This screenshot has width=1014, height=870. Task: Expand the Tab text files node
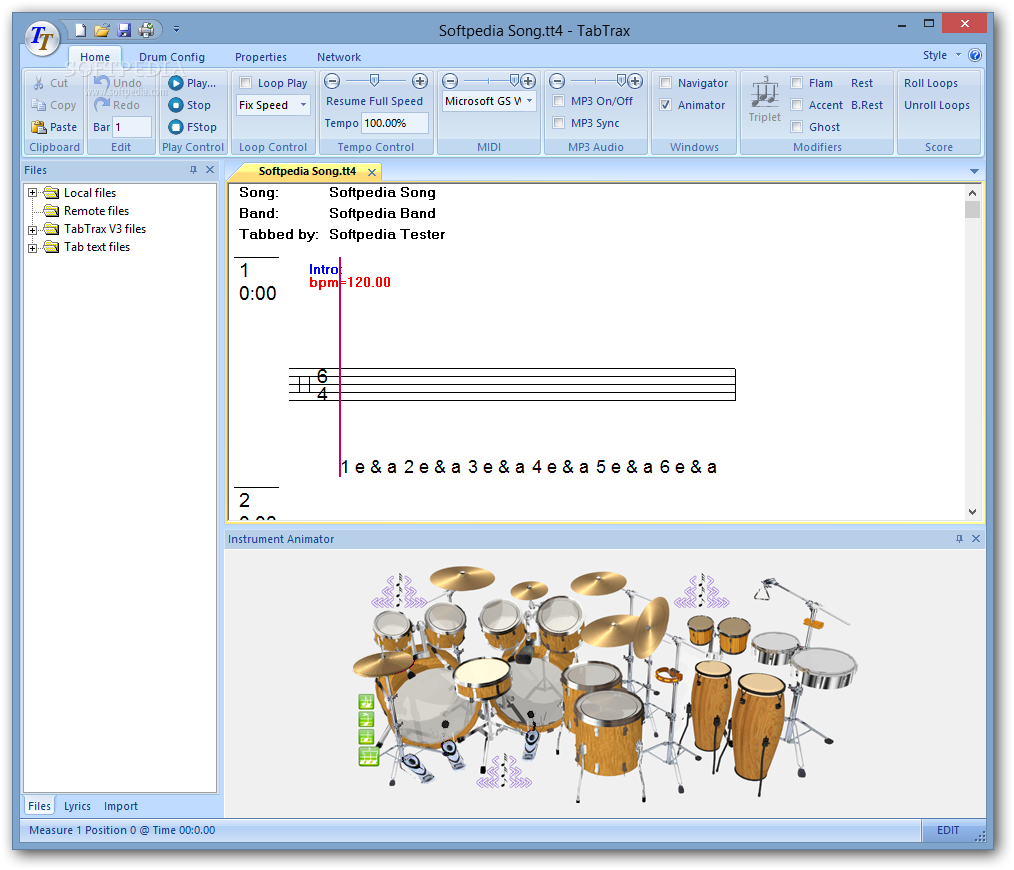[32, 248]
